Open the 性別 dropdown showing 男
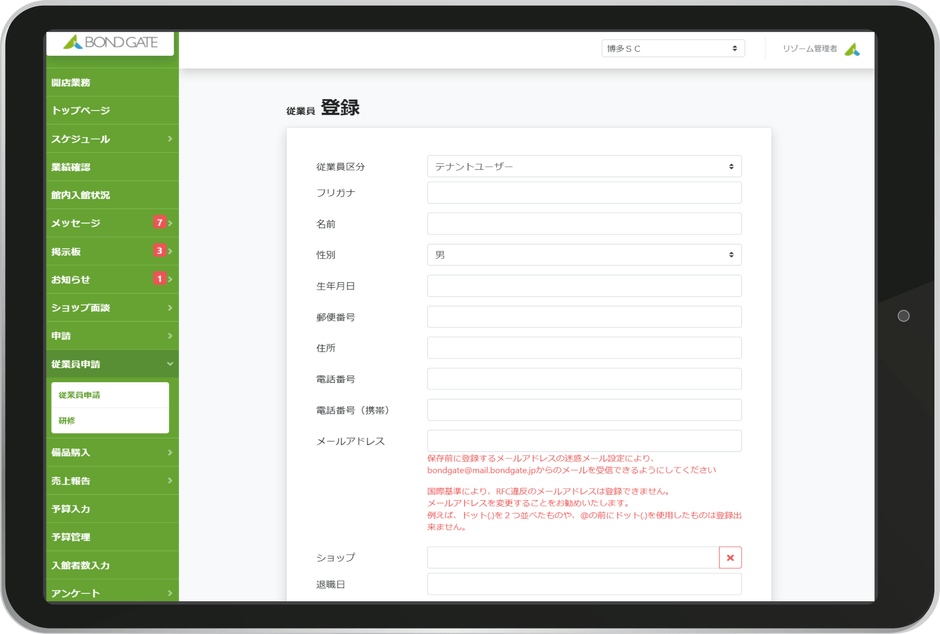 [x=583, y=254]
